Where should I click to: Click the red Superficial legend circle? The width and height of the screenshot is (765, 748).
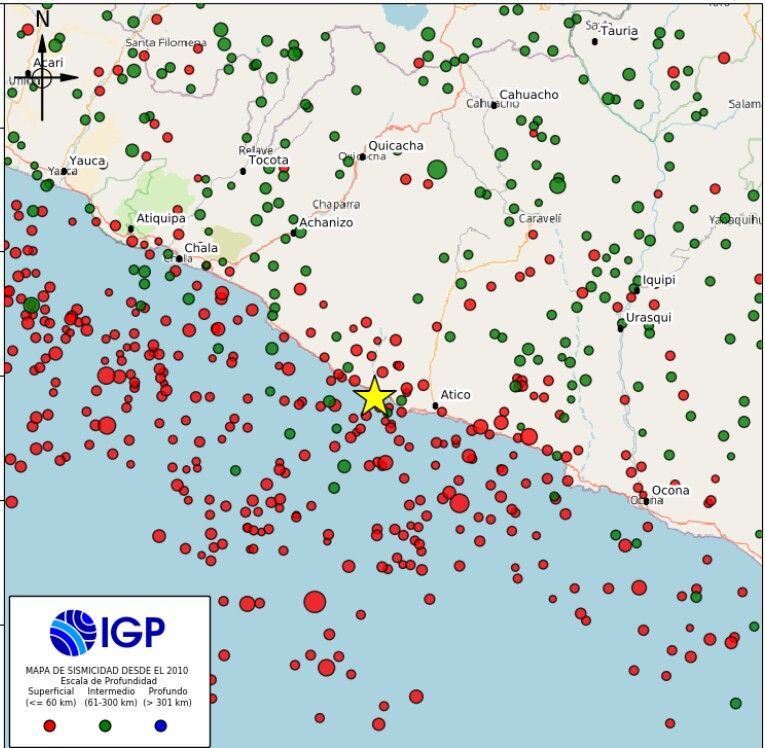[50, 726]
